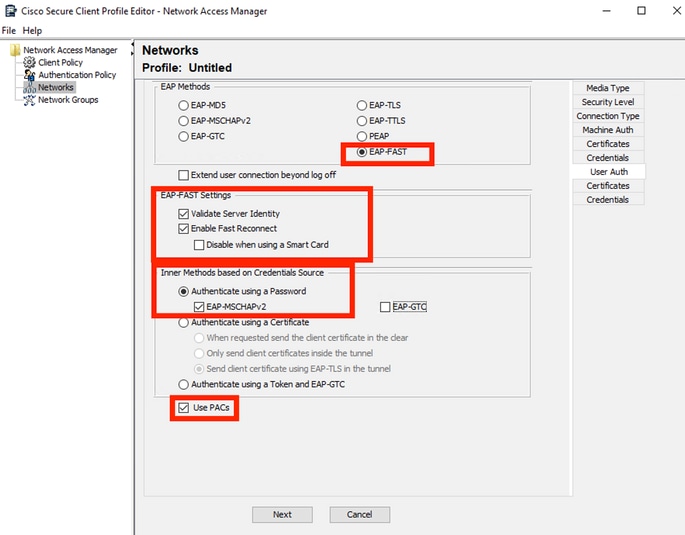Choose Authenticate using a Token and EAP-GTC

(x=183, y=384)
